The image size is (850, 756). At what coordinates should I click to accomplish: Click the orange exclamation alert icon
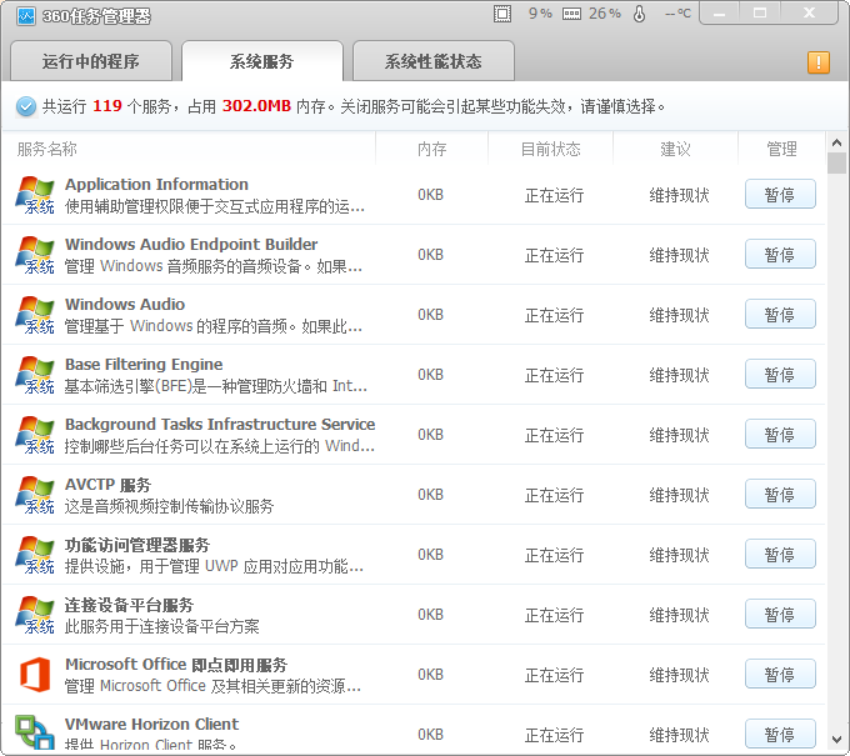pos(818,62)
